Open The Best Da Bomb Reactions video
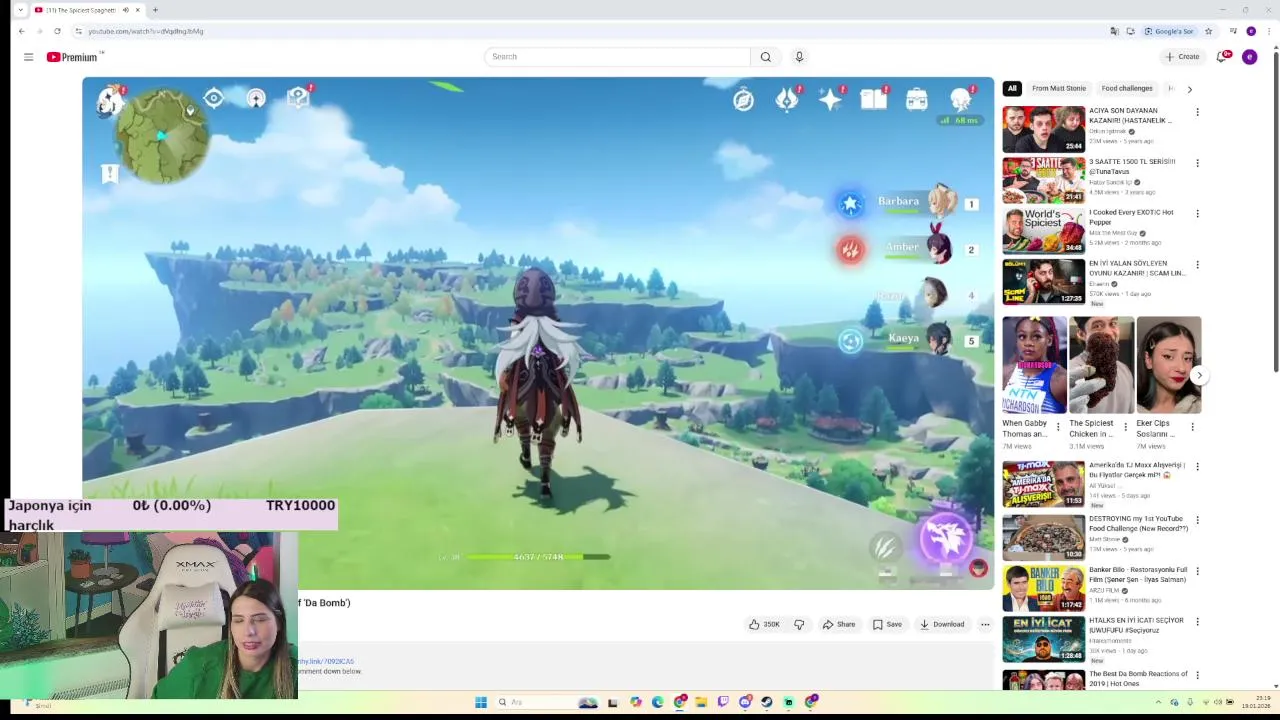 (x=1138, y=679)
